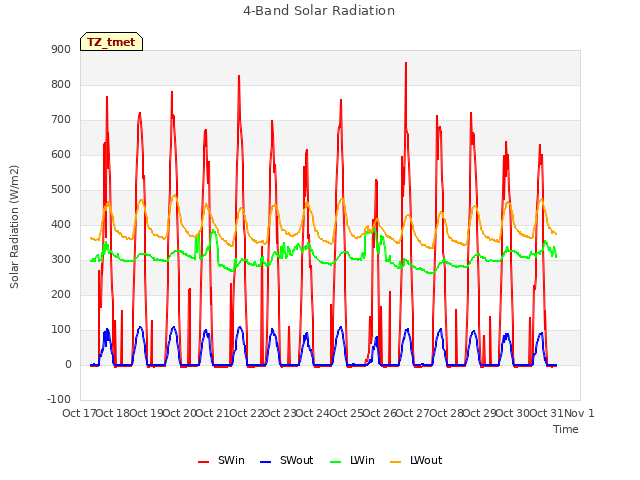
Task: Click the orange LWout legend color marker
Action: (x=396, y=462)
